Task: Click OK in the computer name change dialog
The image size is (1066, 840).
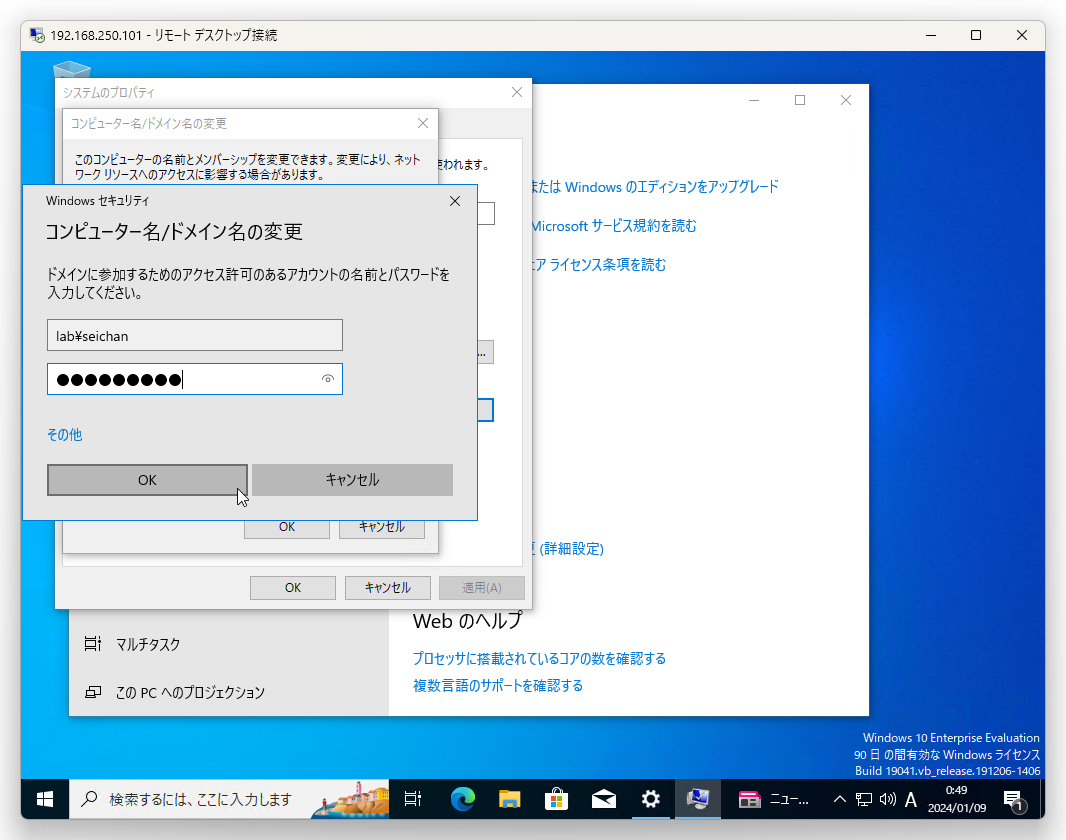Action: click(x=287, y=527)
